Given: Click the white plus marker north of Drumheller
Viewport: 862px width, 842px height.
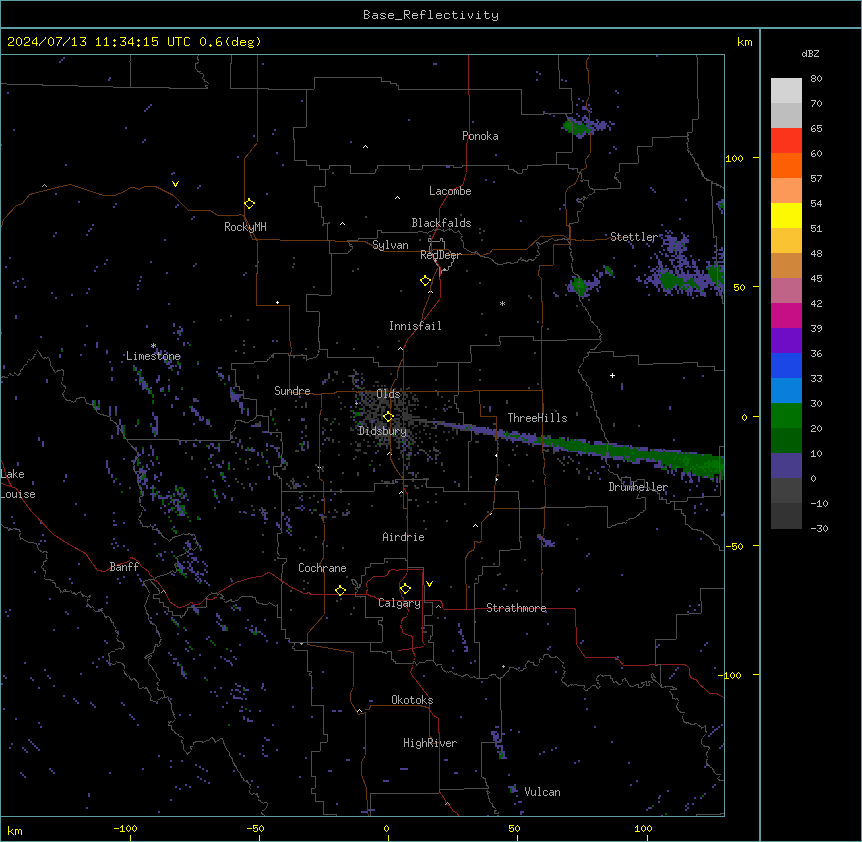Looking at the screenshot, I should 612,375.
